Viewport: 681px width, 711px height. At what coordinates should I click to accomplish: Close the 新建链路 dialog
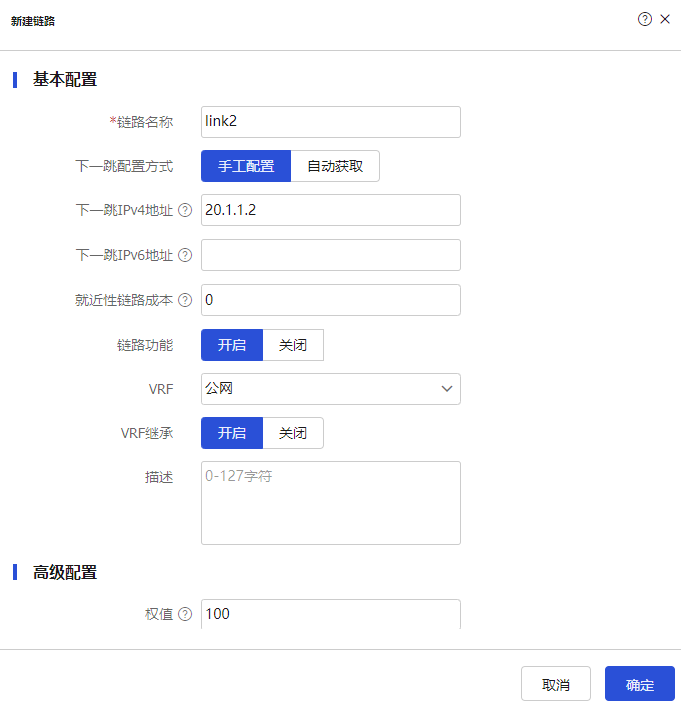[x=665, y=19]
